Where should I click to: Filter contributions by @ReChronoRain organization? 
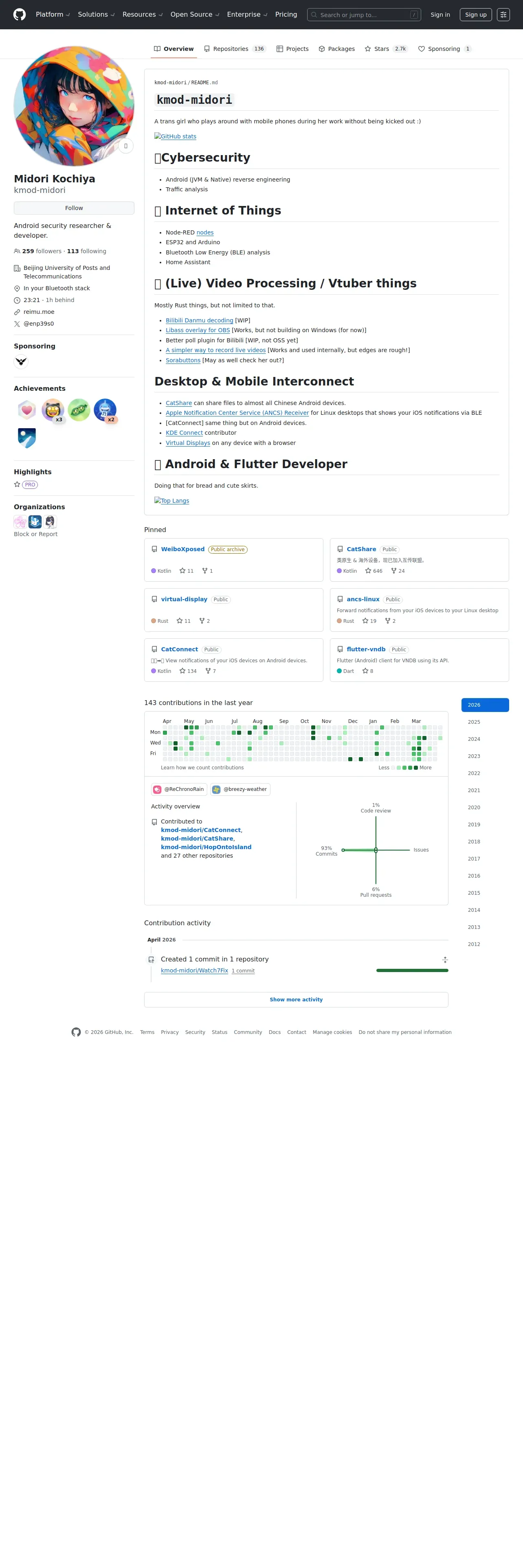179,789
